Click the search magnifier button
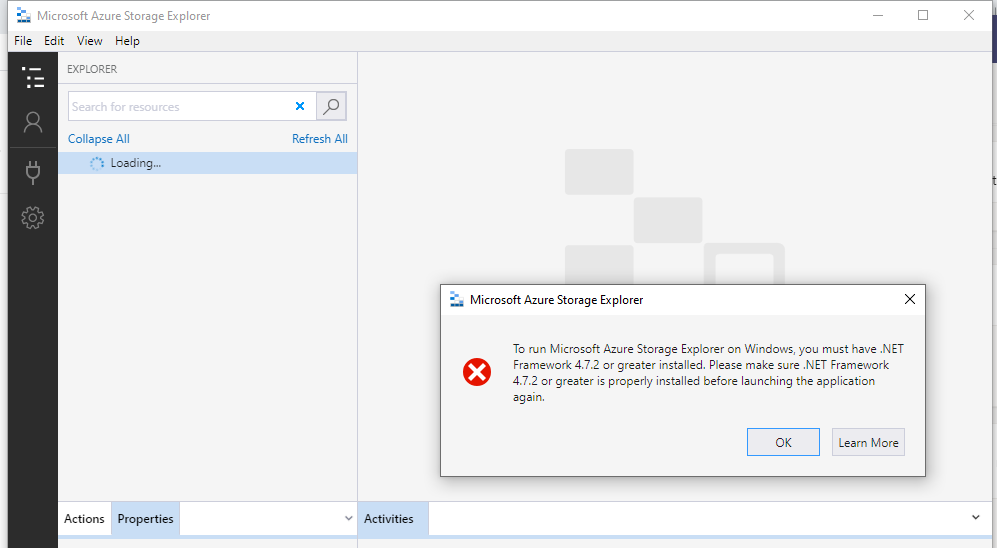The image size is (997, 548). (x=331, y=106)
